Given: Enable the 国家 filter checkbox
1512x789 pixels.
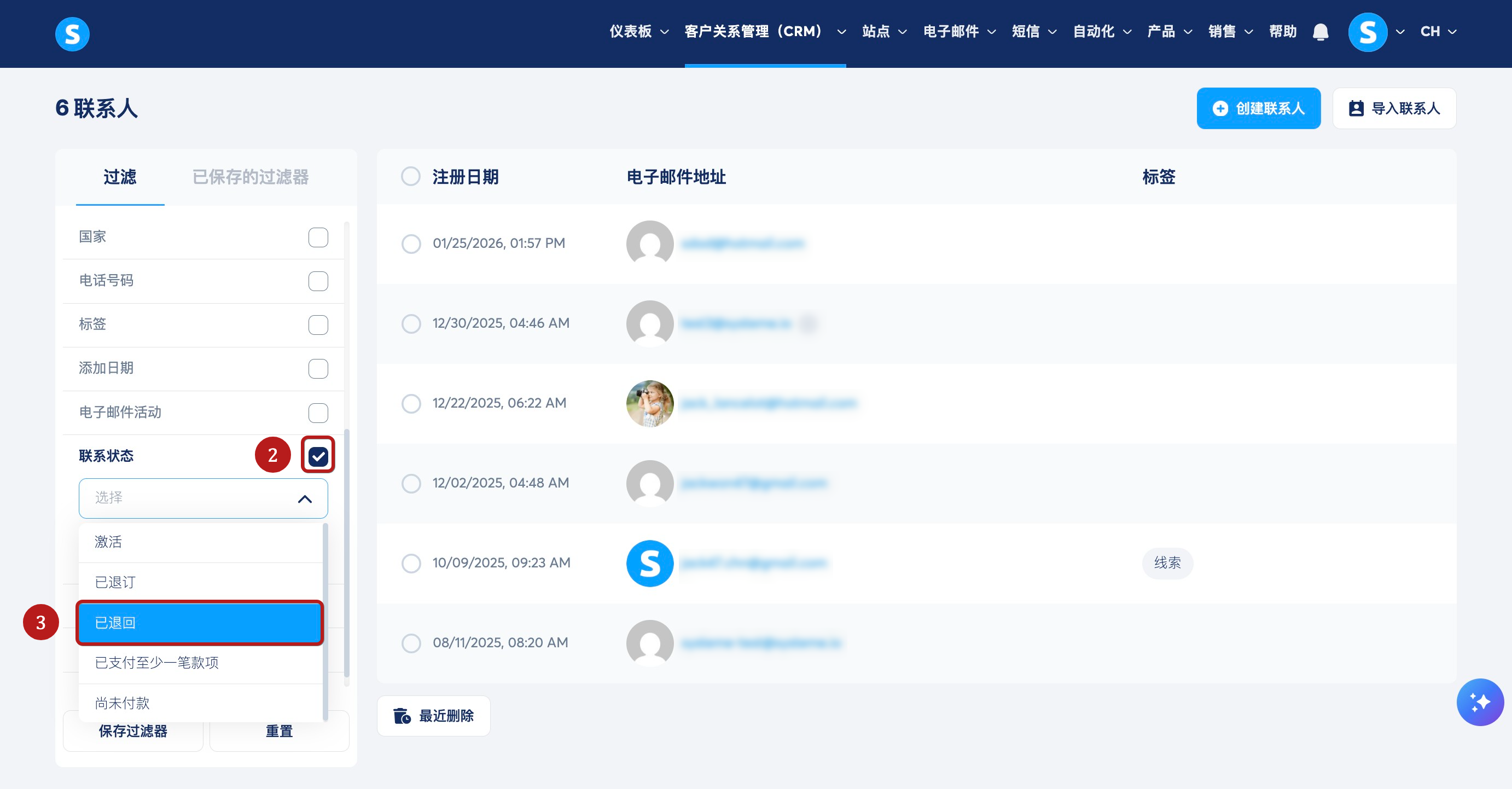Looking at the screenshot, I should coord(318,237).
